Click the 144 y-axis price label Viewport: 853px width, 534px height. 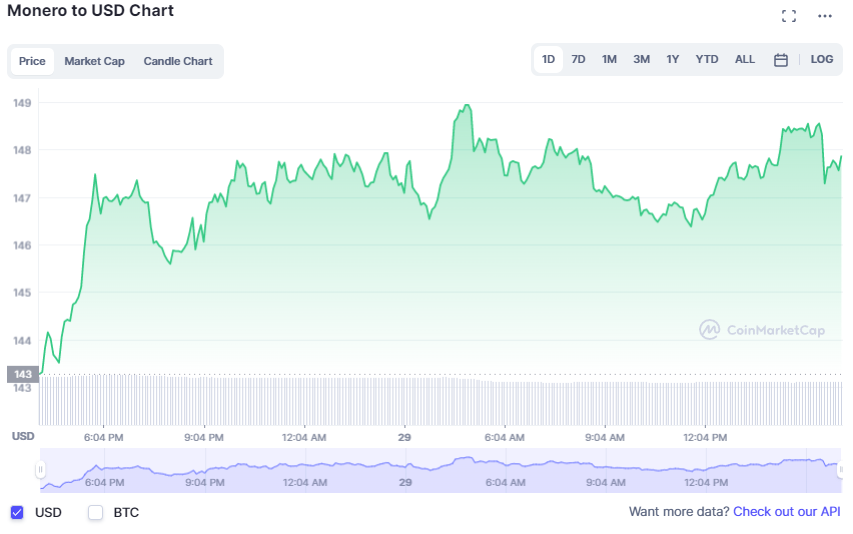coord(22,340)
